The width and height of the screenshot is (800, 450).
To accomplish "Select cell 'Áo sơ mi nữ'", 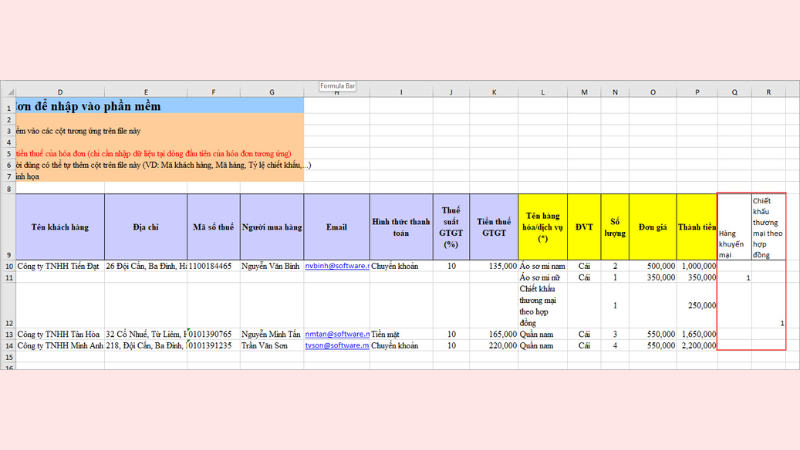I will pos(543,277).
